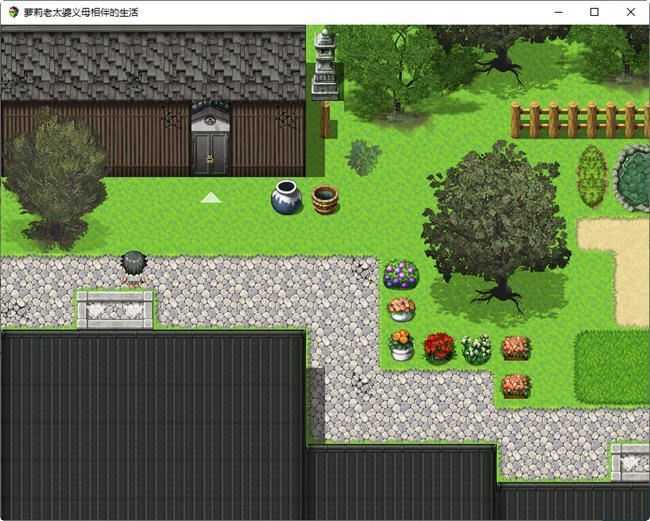Image resolution: width=650 pixels, height=521 pixels.
Task: Click the red flower planter
Action: (438, 347)
